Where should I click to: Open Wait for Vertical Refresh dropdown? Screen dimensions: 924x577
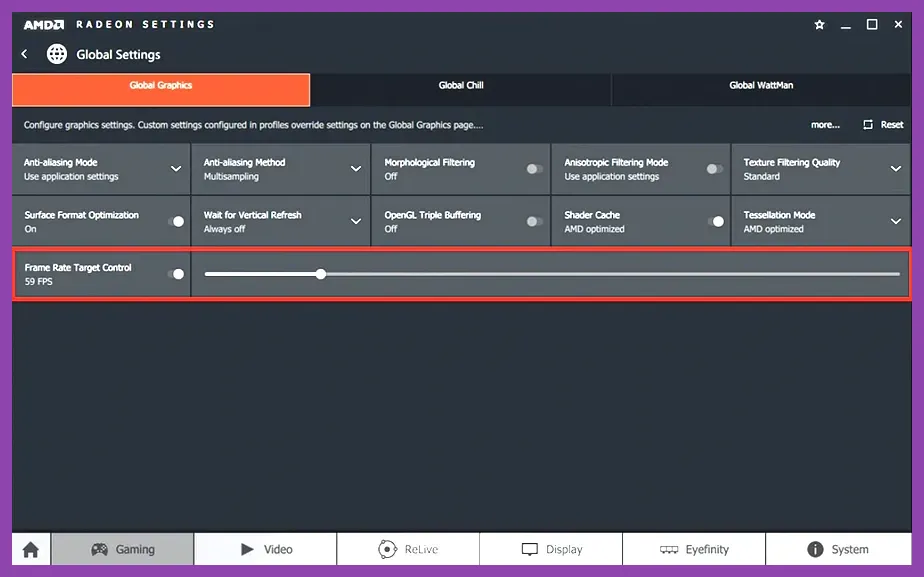(x=356, y=221)
